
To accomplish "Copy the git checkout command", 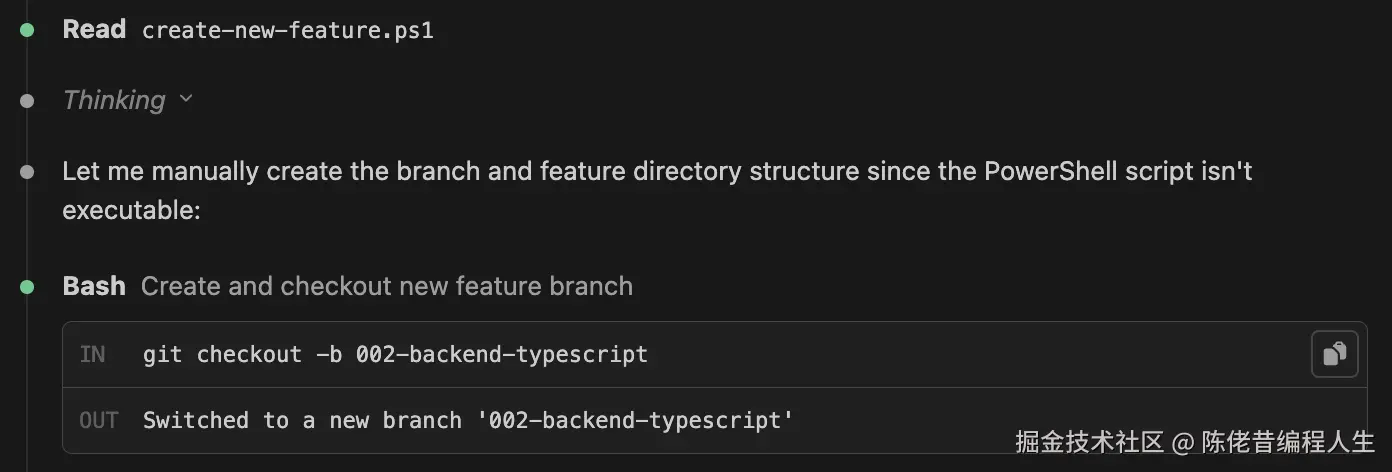I will (1334, 354).
